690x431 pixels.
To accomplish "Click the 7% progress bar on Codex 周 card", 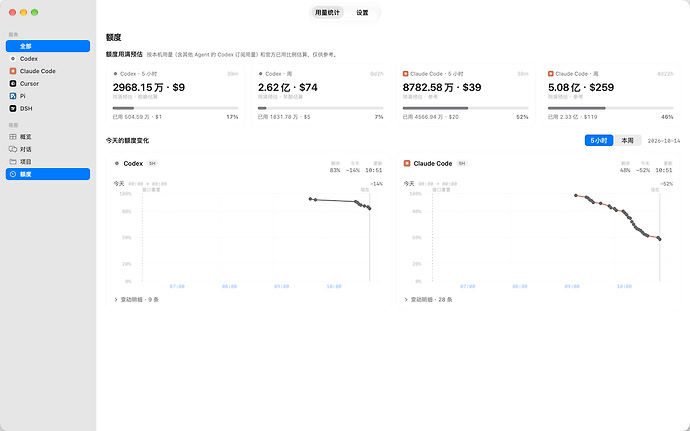I will coord(320,108).
